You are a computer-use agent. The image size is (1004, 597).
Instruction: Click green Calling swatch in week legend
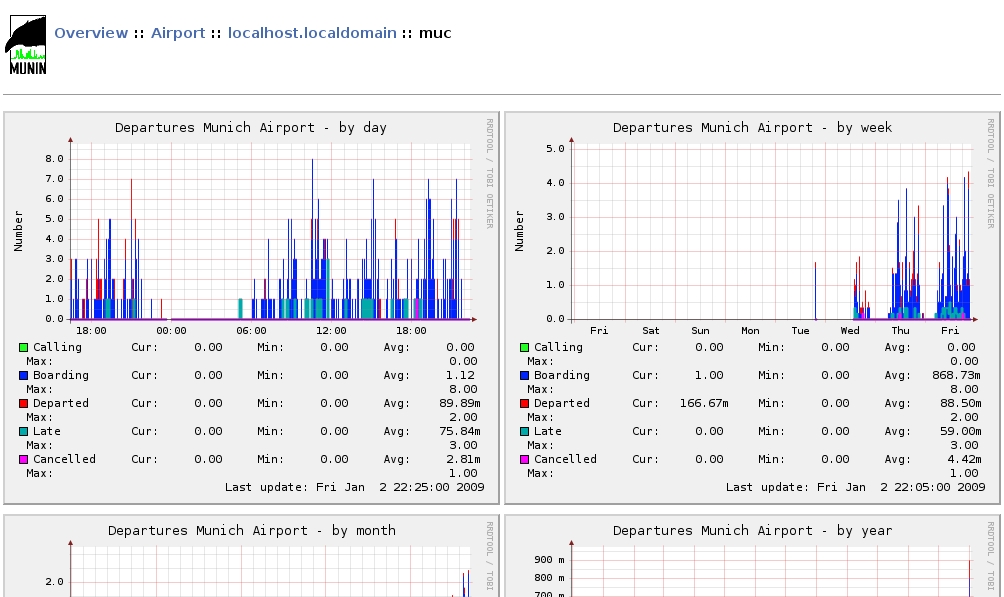pos(524,348)
